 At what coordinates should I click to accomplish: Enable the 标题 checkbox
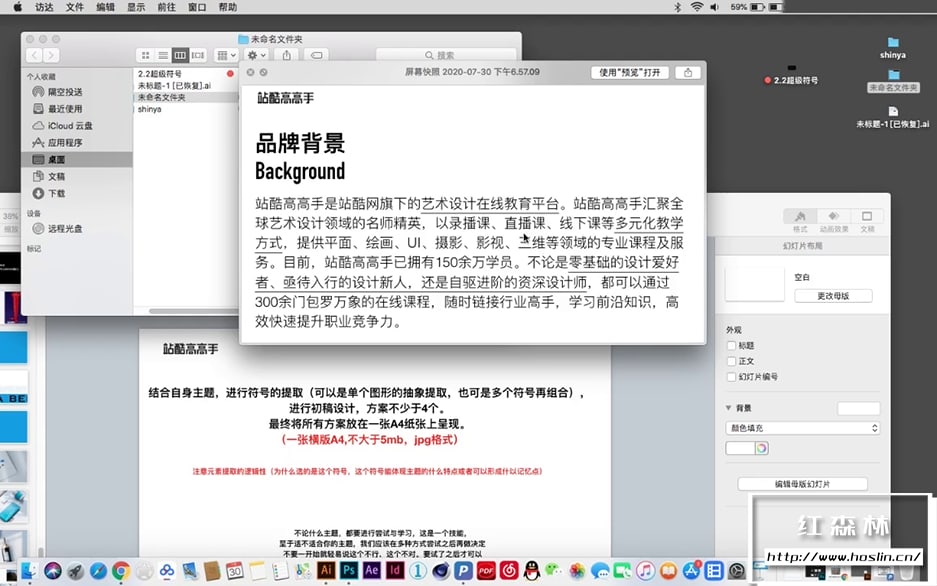tap(731, 345)
